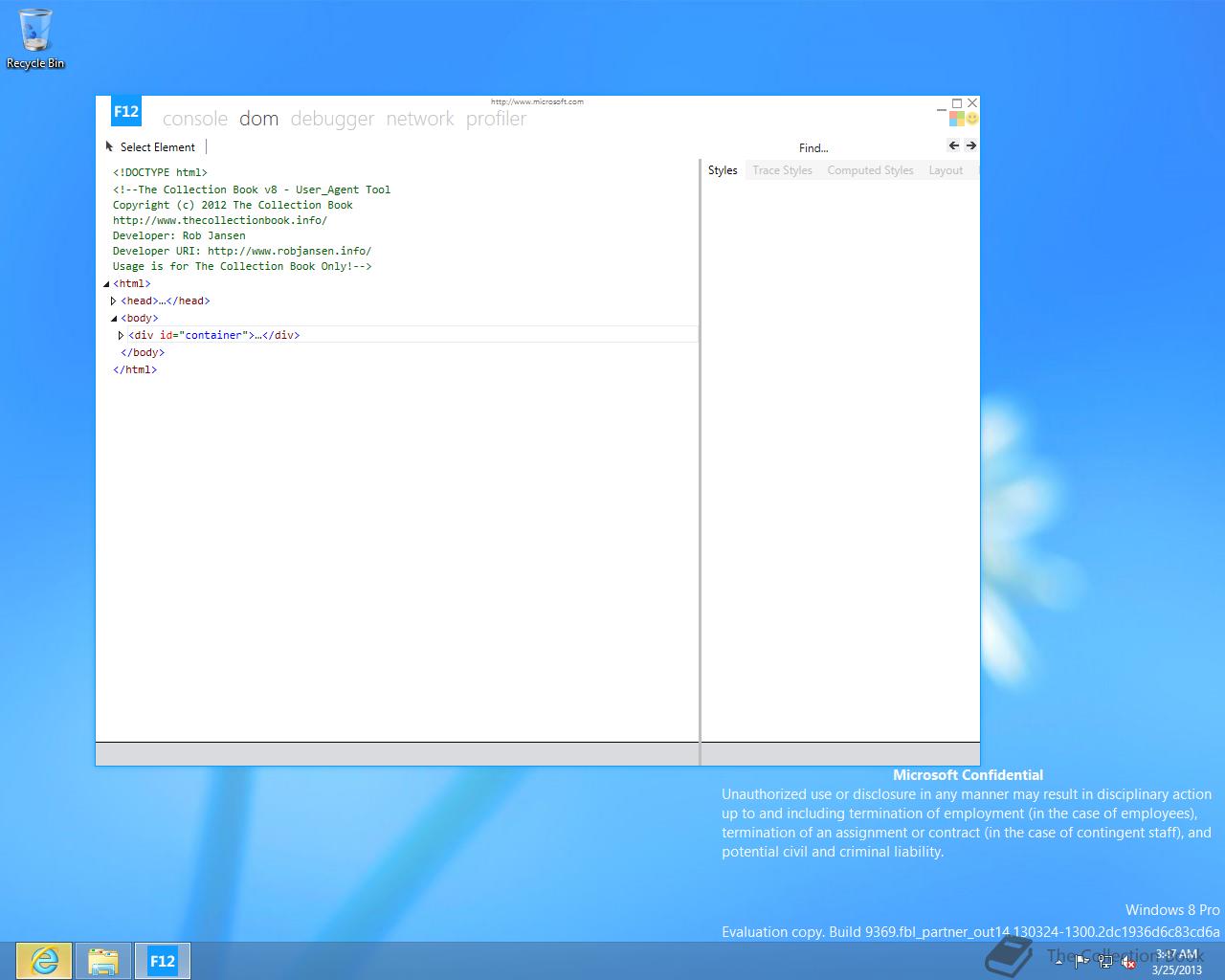
Task: Switch to the F12 tools taskbar button
Action: point(163,961)
